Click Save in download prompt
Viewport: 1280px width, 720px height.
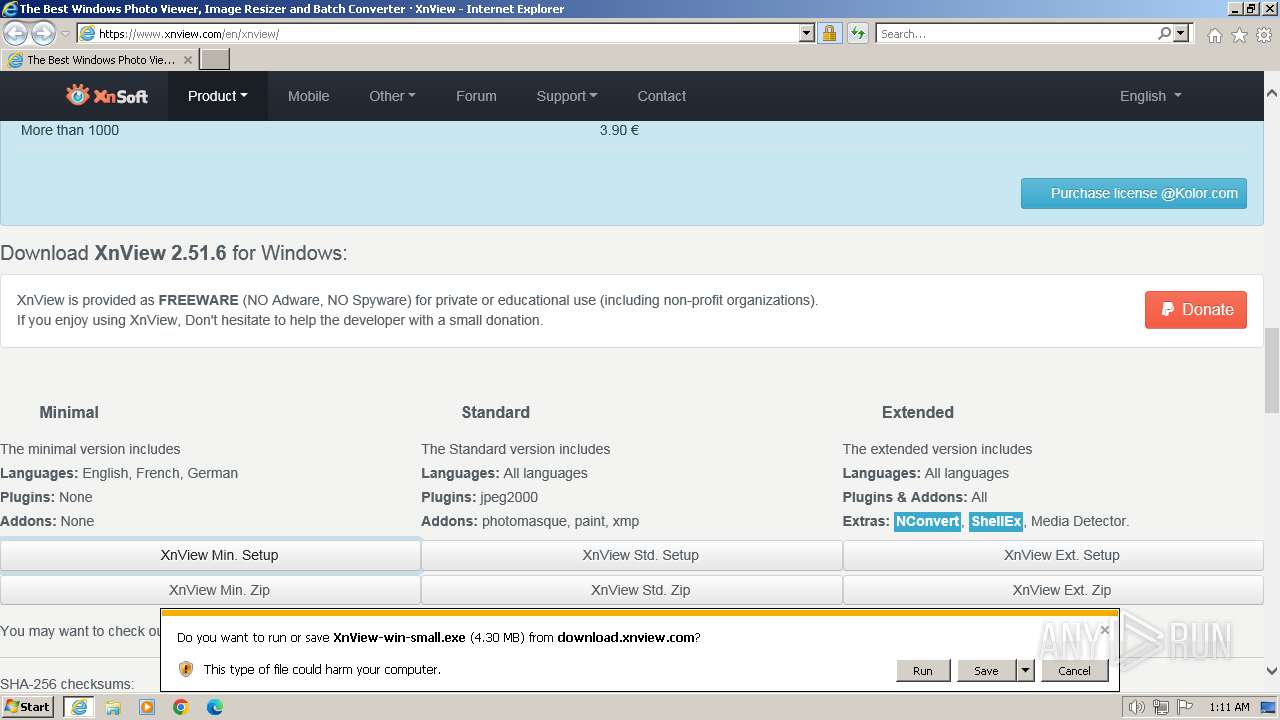(x=986, y=671)
